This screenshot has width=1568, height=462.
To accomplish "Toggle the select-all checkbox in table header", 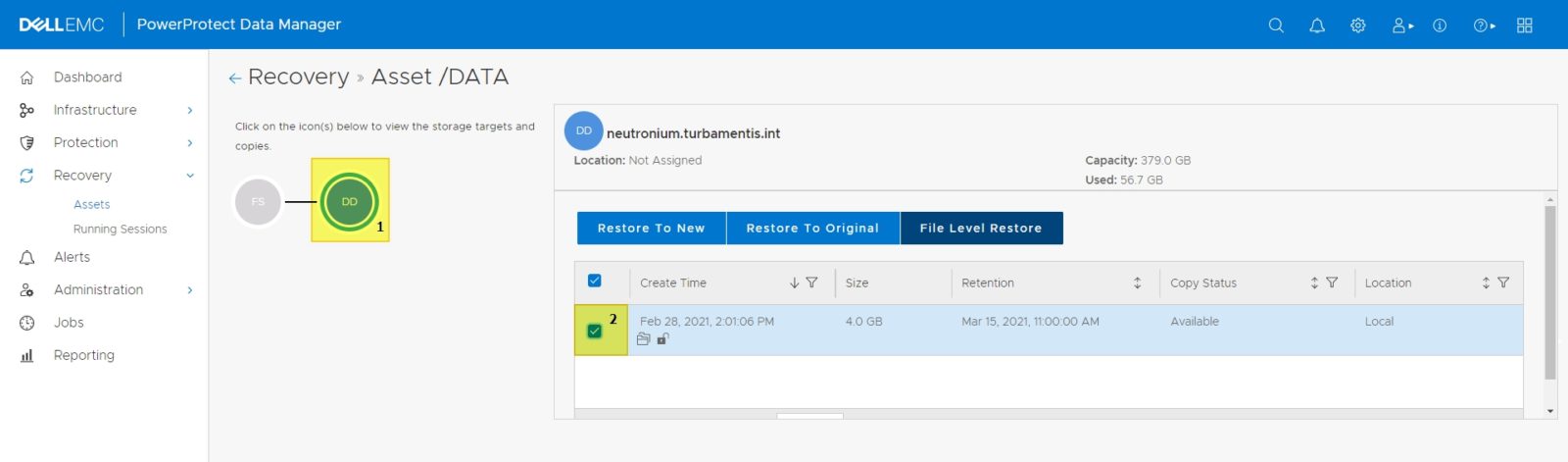I will [x=594, y=281].
